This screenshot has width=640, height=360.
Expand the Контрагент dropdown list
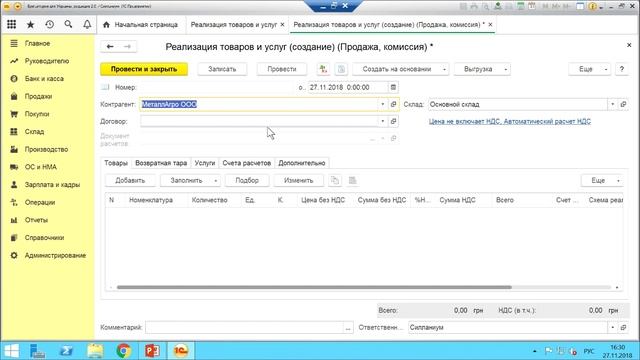[x=382, y=104]
